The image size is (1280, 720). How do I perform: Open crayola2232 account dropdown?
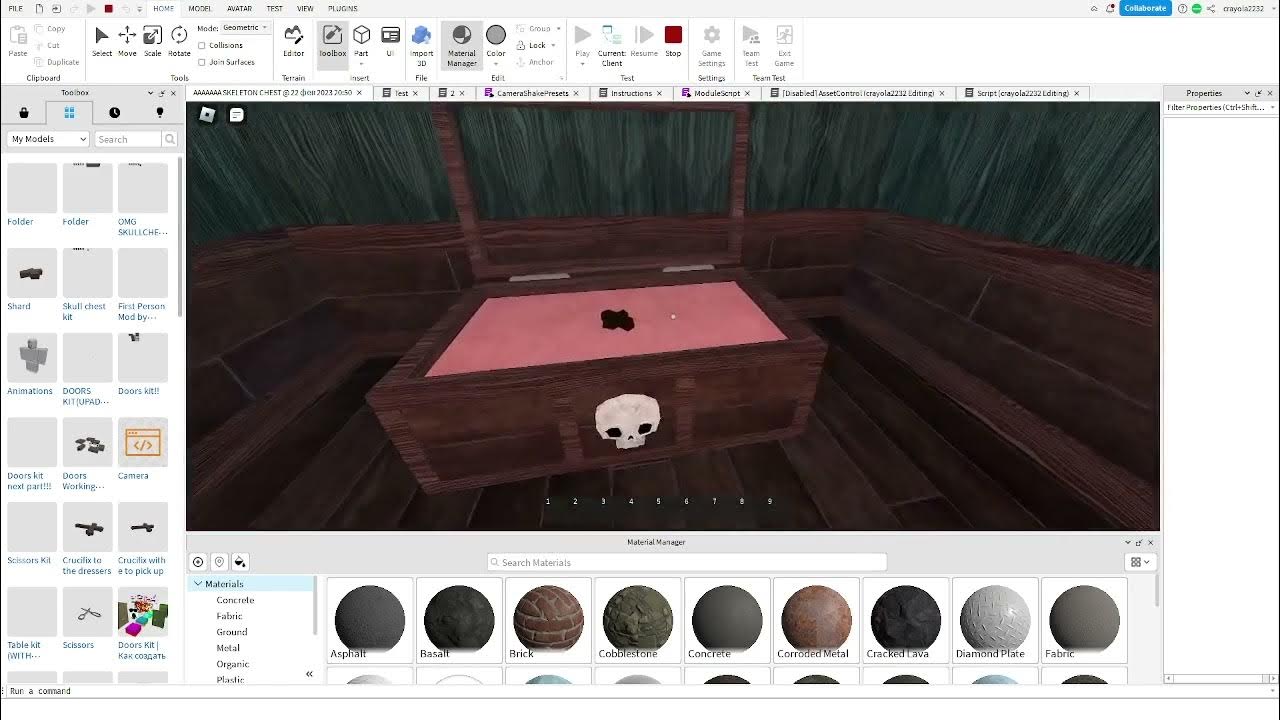click(1249, 8)
